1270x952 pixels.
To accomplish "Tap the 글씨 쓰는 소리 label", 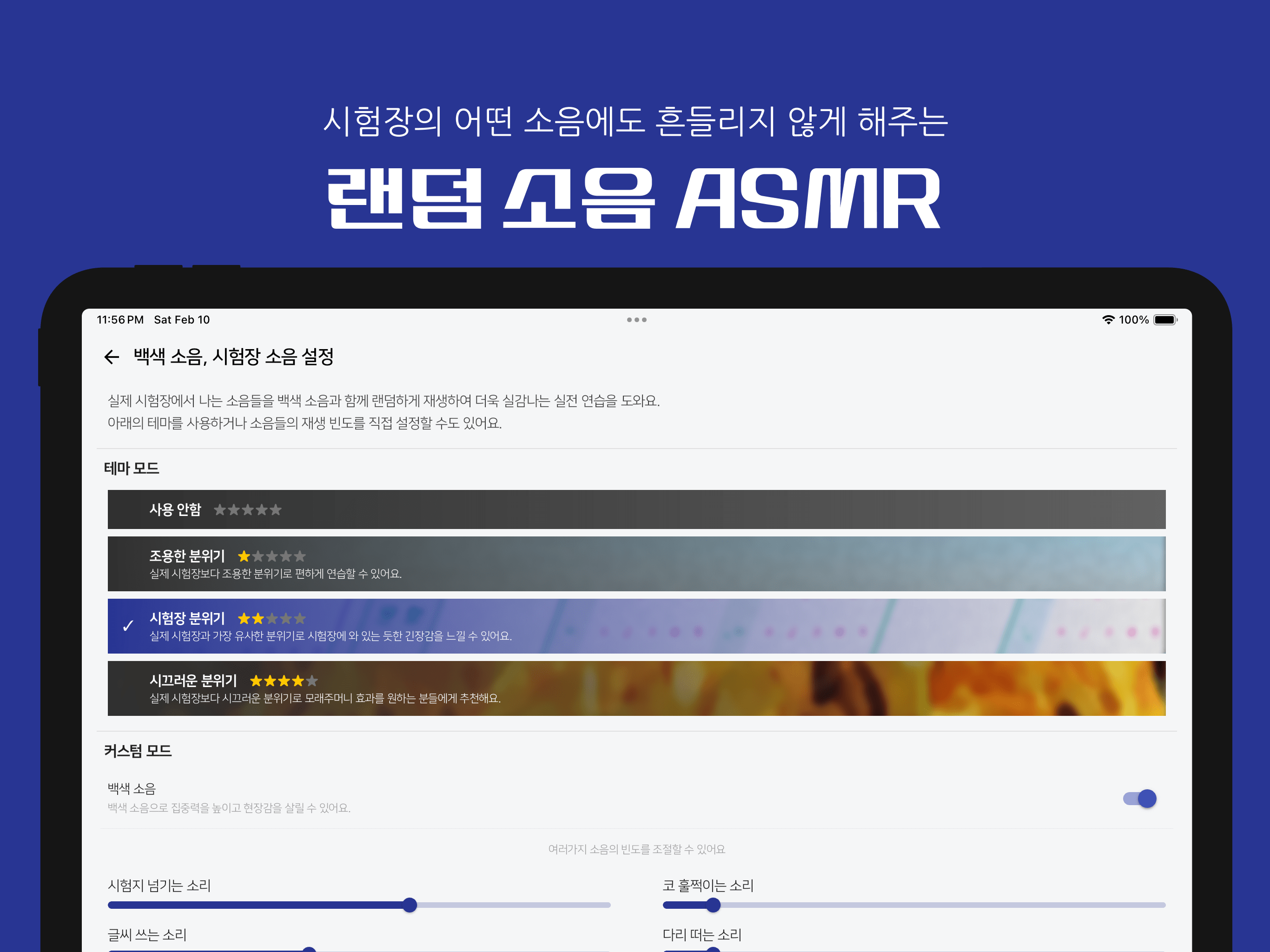I will [147, 935].
